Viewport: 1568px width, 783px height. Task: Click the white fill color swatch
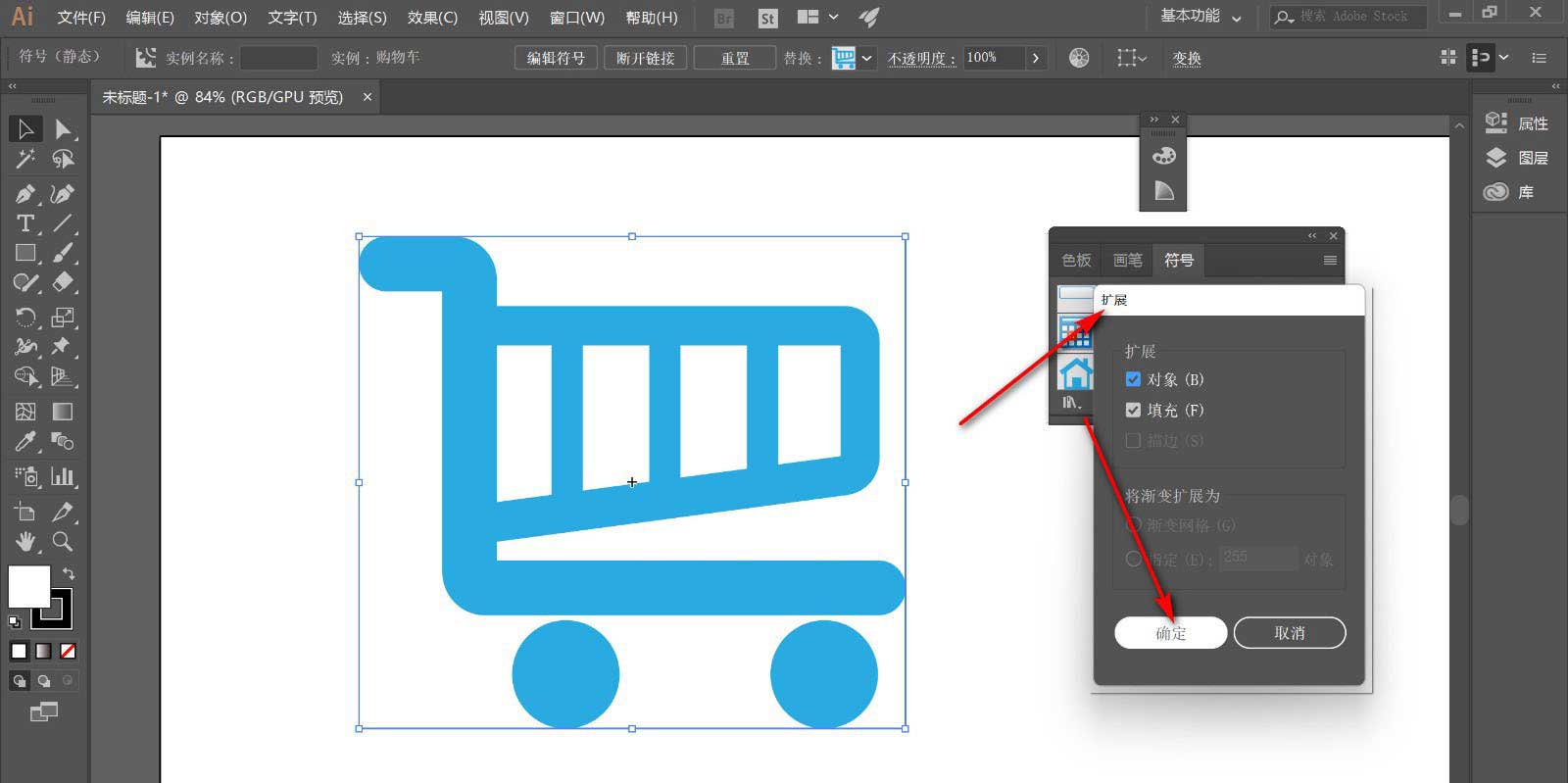[28, 586]
